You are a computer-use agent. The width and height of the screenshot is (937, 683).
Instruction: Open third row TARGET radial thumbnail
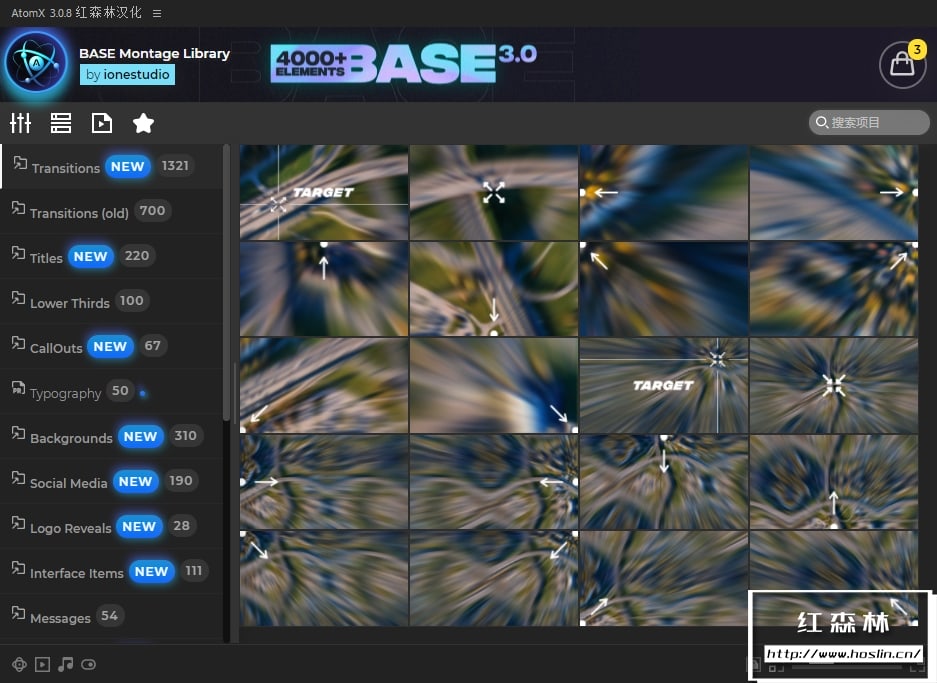click(x=663, y=385)
